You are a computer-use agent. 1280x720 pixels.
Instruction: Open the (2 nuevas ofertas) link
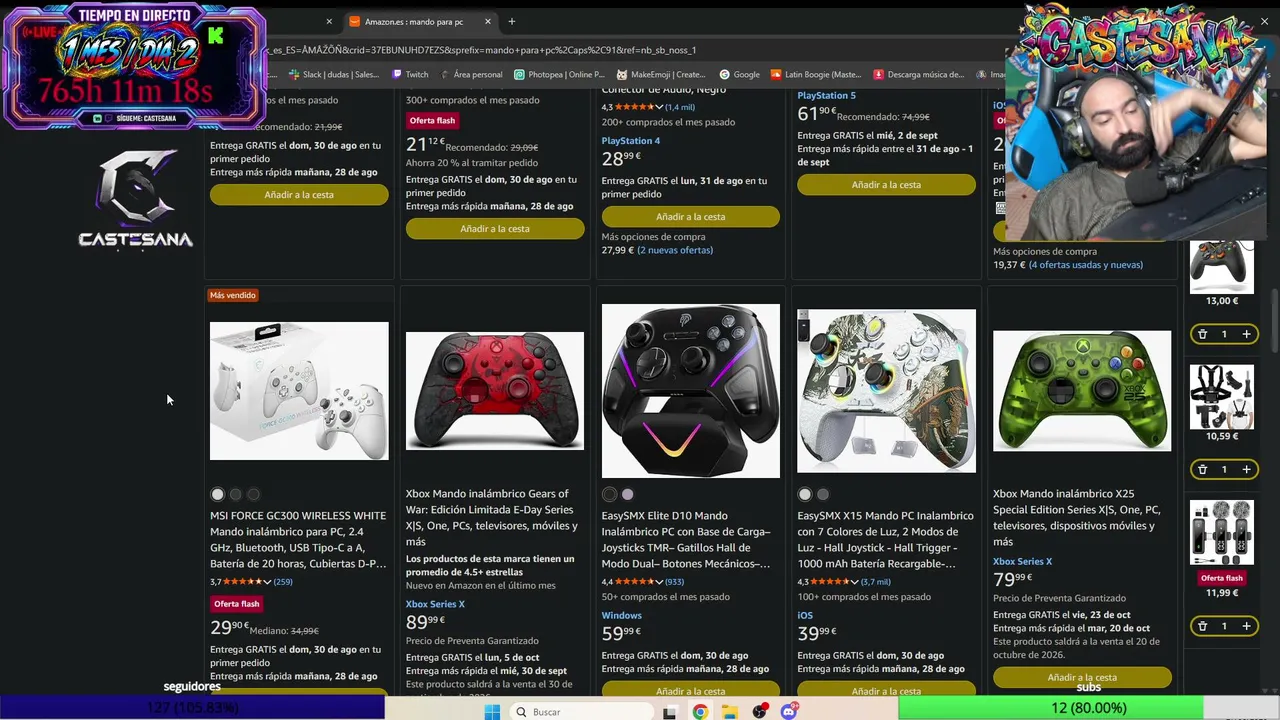click(675, 250)
